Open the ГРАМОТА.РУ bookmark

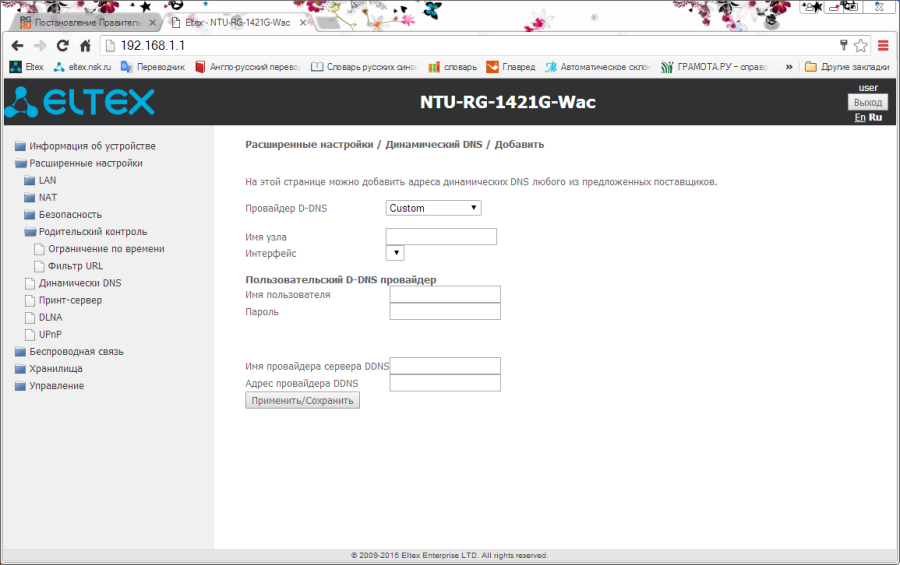tap(715, 67)
